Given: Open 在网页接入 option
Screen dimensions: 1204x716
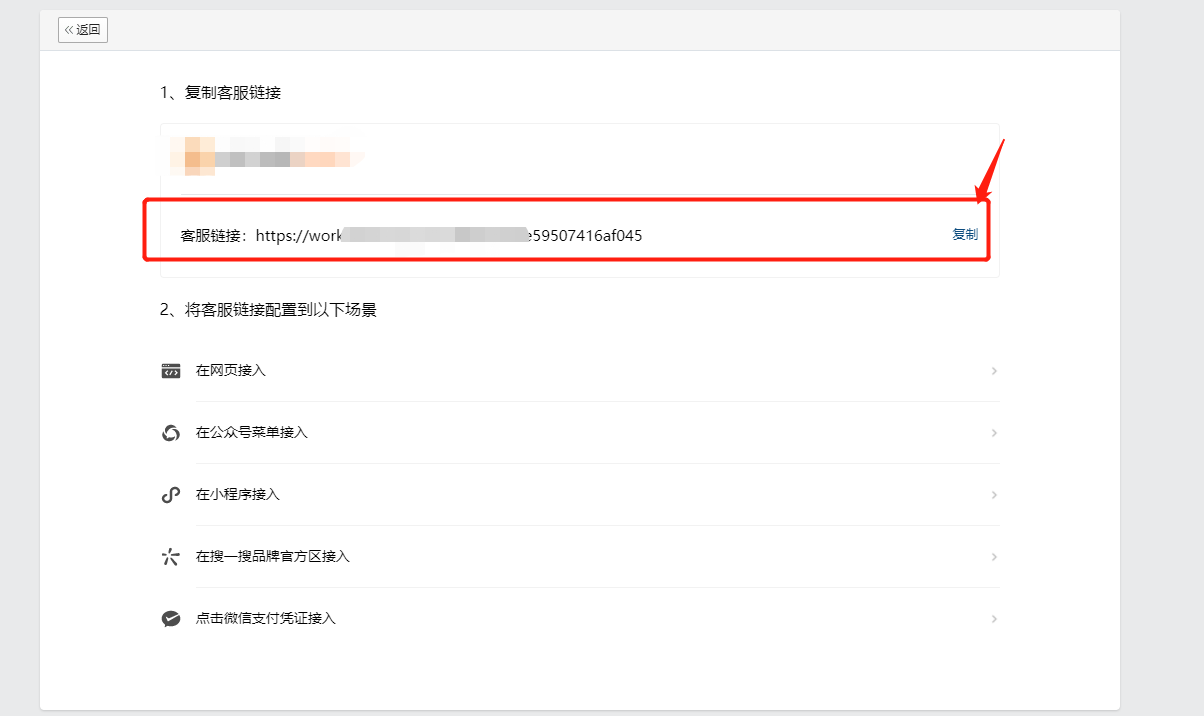Looking at the screenshot, I should coord(231,371).
